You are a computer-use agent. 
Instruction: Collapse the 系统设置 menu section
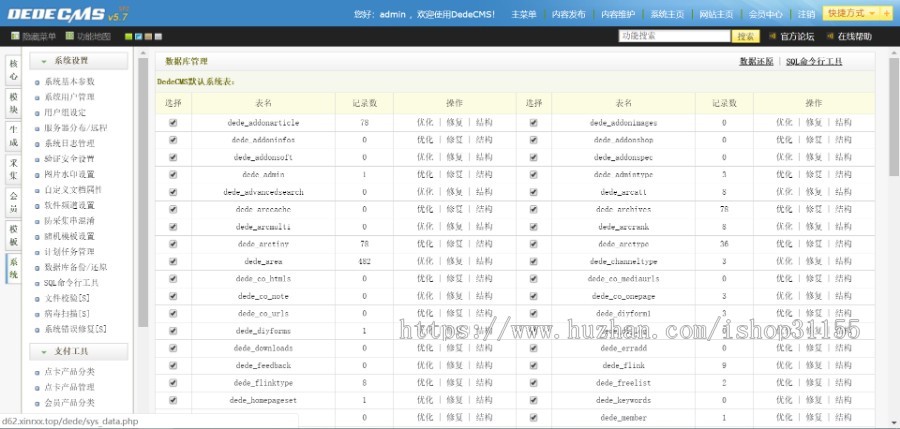click(79, 61)
